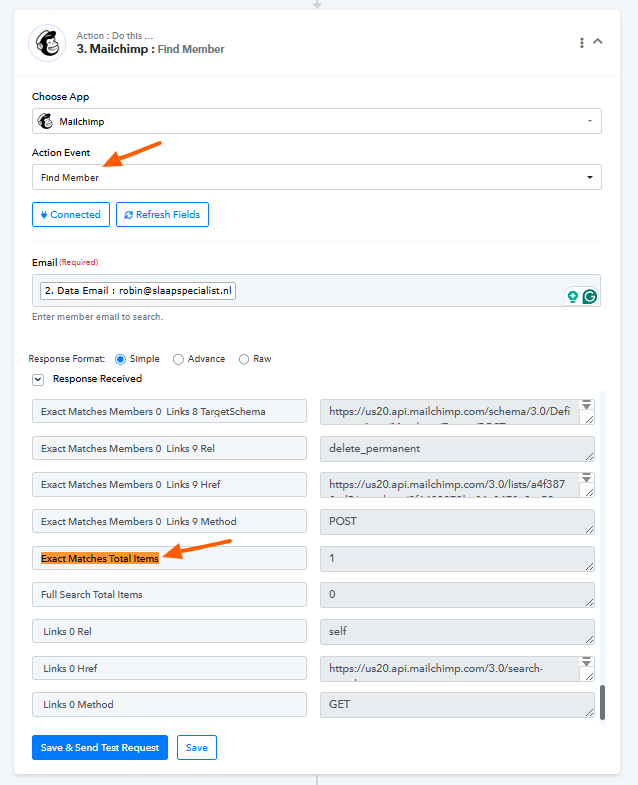Click the Save button
638x785 pixels.
[x=197, y=747]
